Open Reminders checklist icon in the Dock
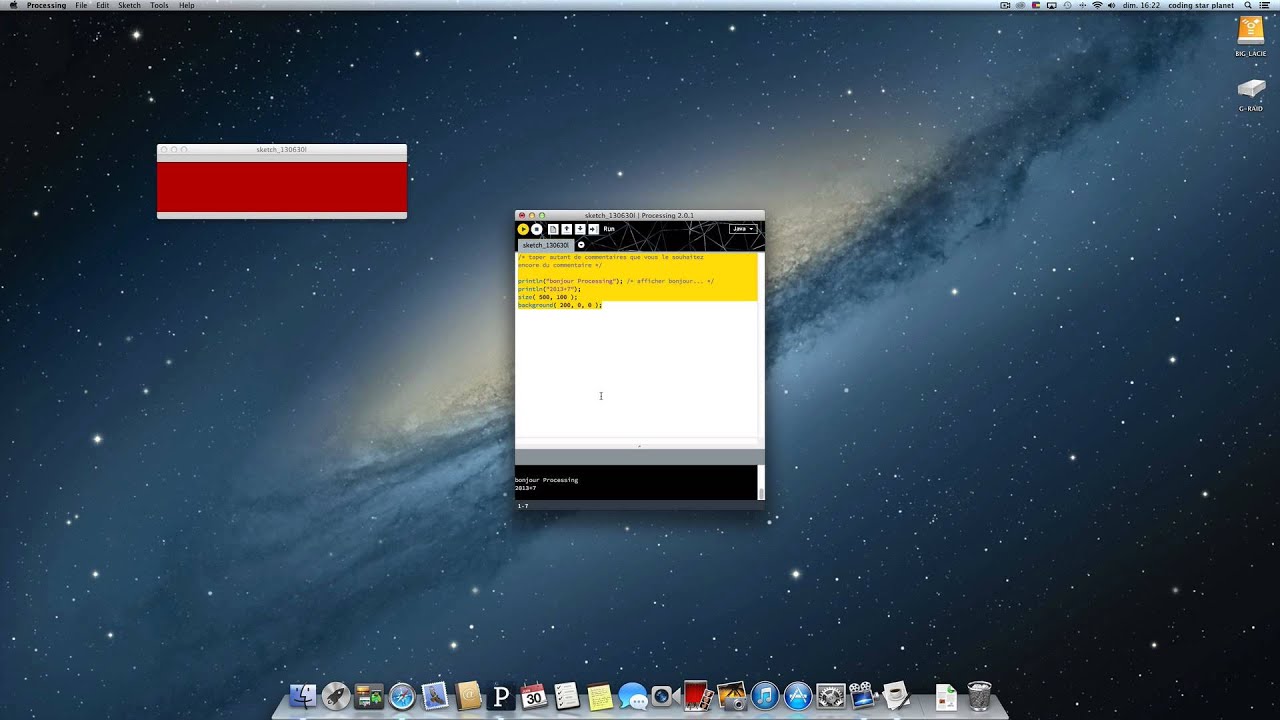Screen dimensions: 1280x720 tap(567, 696)
